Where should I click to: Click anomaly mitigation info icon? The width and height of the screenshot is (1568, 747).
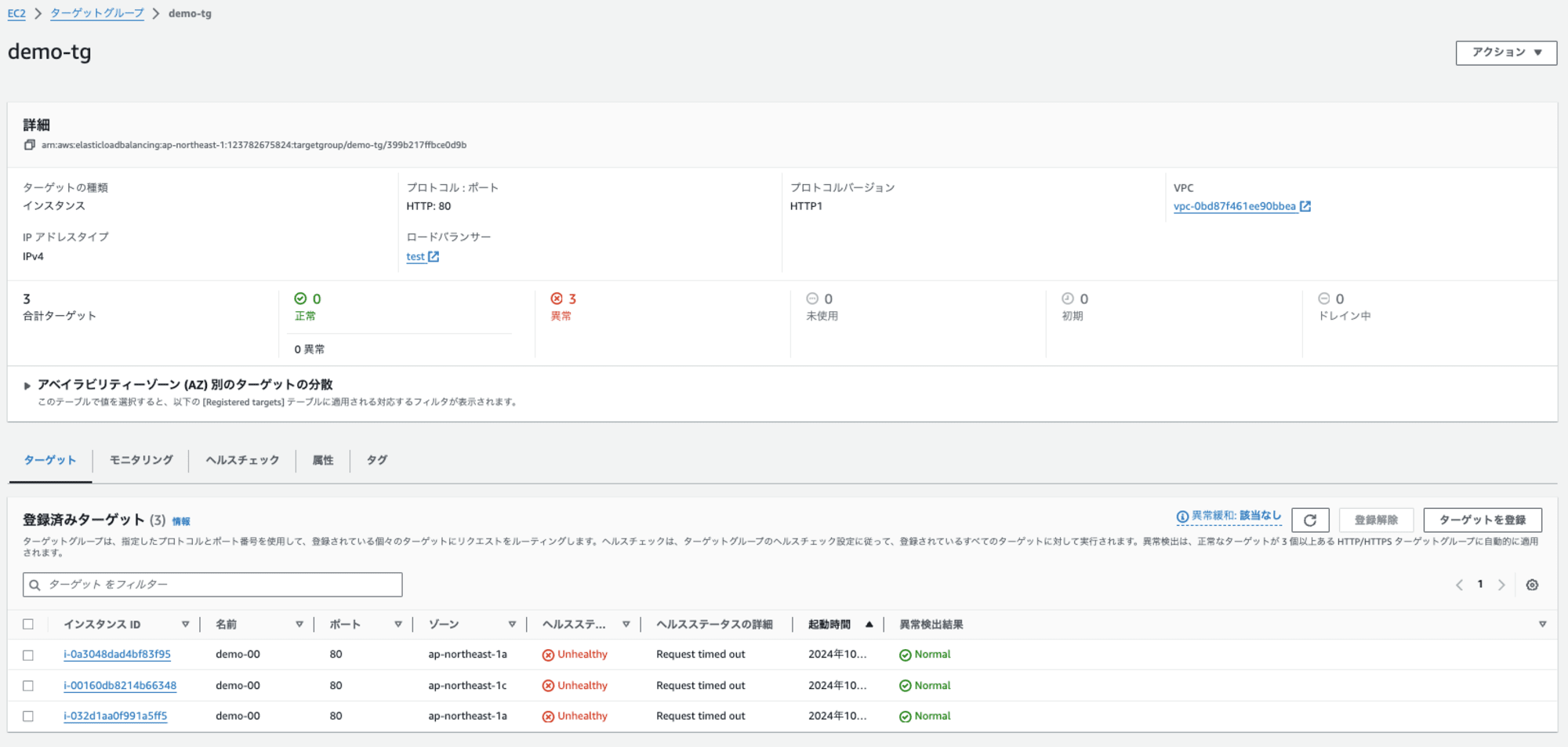point(1182,517)
